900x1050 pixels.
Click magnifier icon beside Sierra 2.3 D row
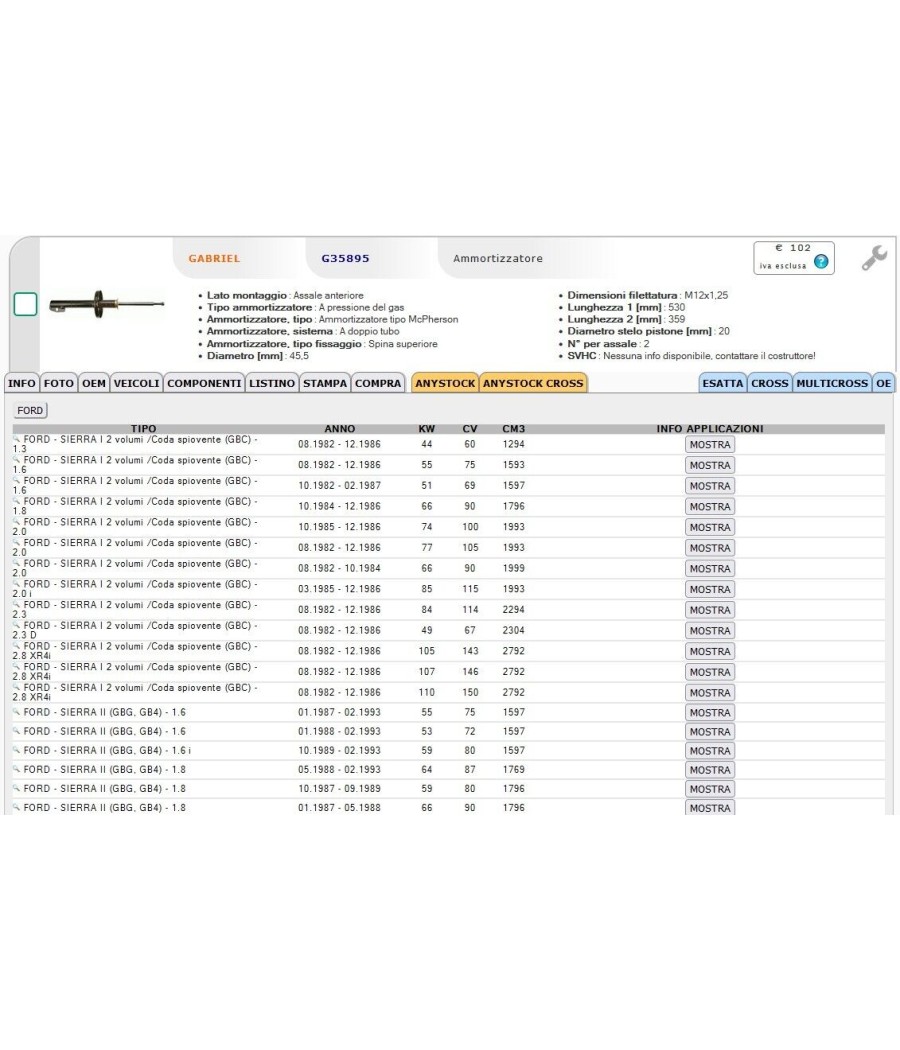pyautogui.click(x=17, y=625)
